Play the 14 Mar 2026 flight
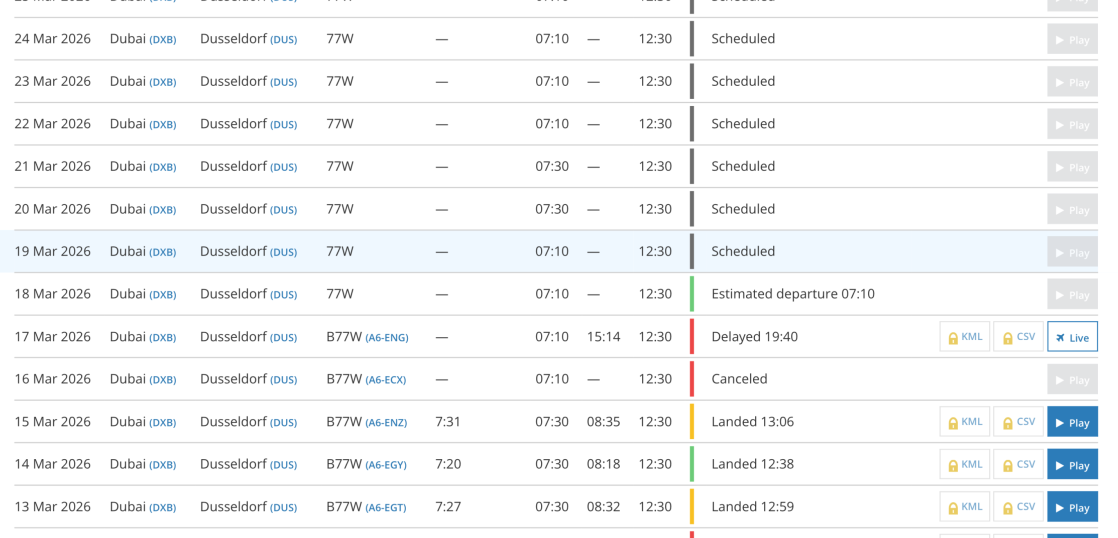Viewport: 1118px width, 538px height. [1072, 465]
